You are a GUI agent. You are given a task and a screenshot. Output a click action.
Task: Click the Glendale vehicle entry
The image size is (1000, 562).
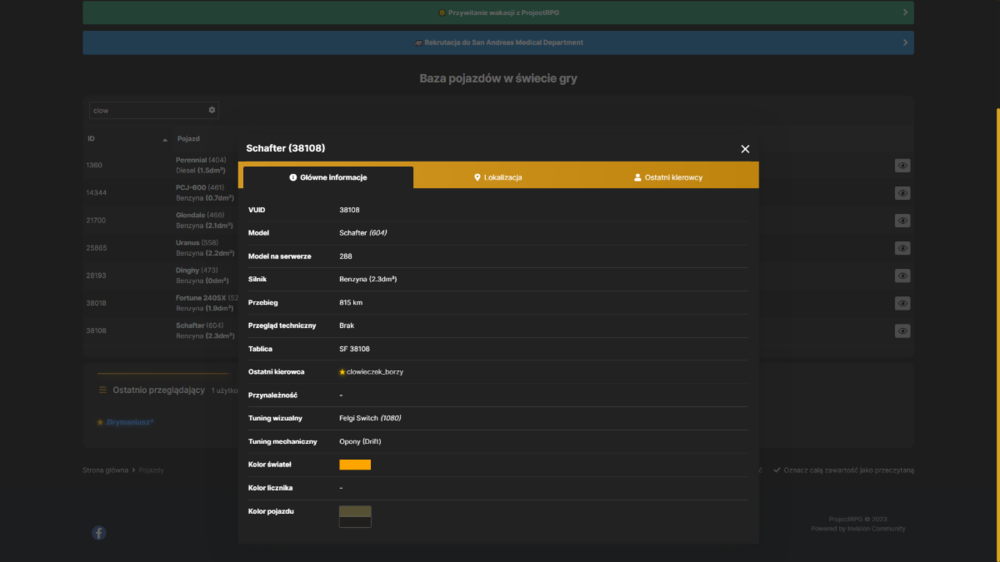click(200, 215)
